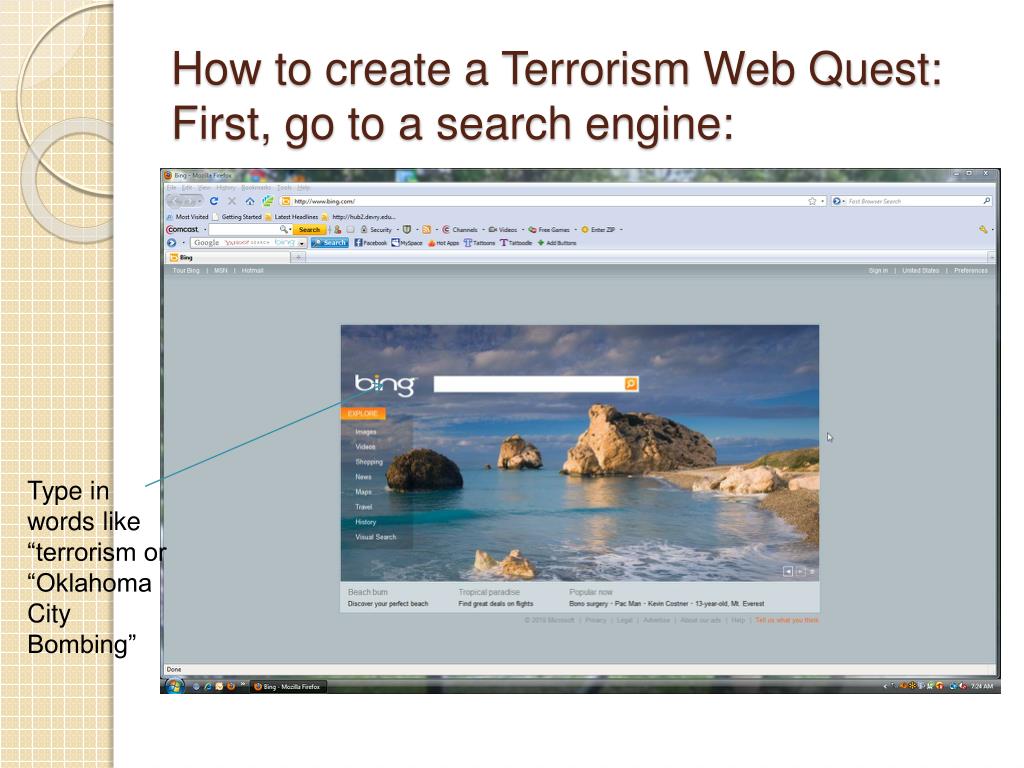The height and width of the screenshot is (768, 1024).
Task: Open the Tattoodle toolbar shortcut
Action: [516, 243]
